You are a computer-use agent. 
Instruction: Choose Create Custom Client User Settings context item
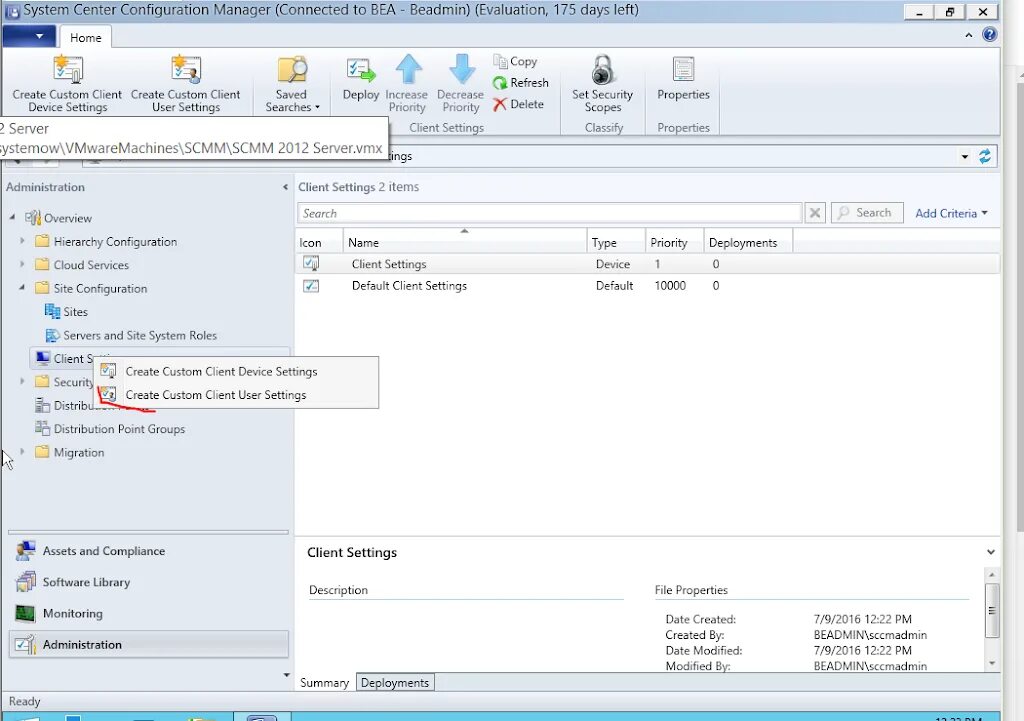(x=237, y=395)
